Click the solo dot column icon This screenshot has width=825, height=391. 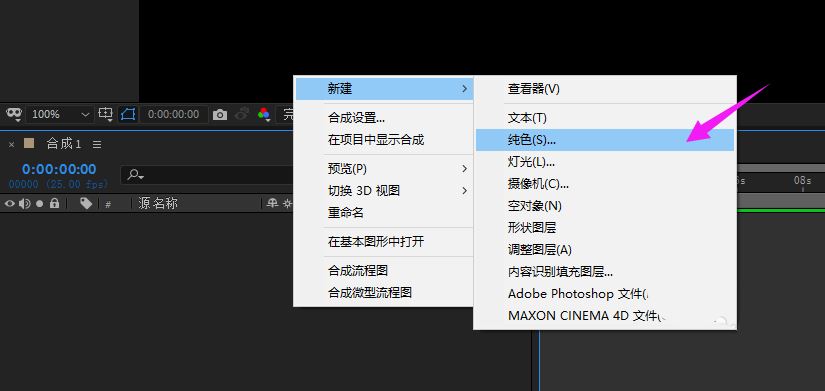click(39, 204)
